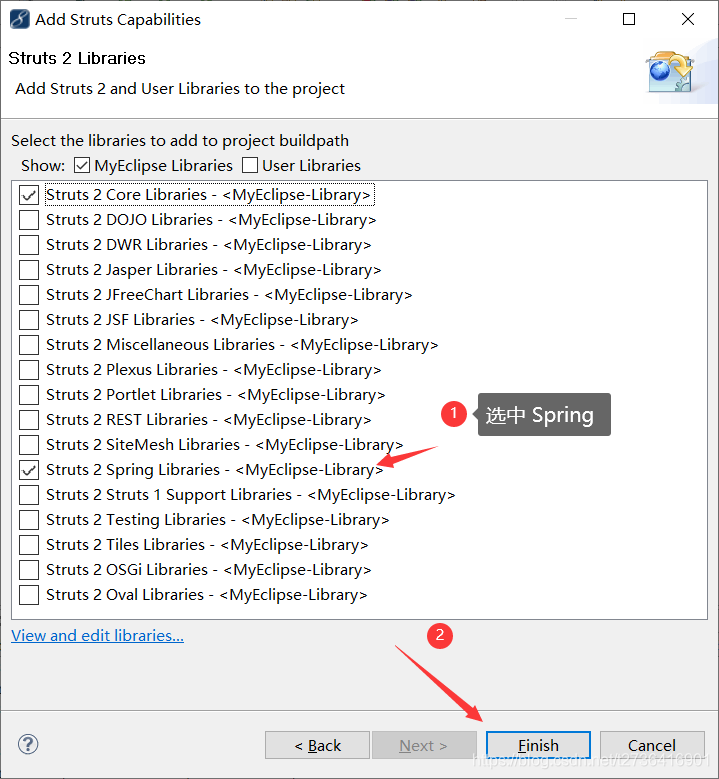The image size is (719, 779).
Task: Select 'Struts 2 Portlet Libraries' row text
Action: coord(216,395)
